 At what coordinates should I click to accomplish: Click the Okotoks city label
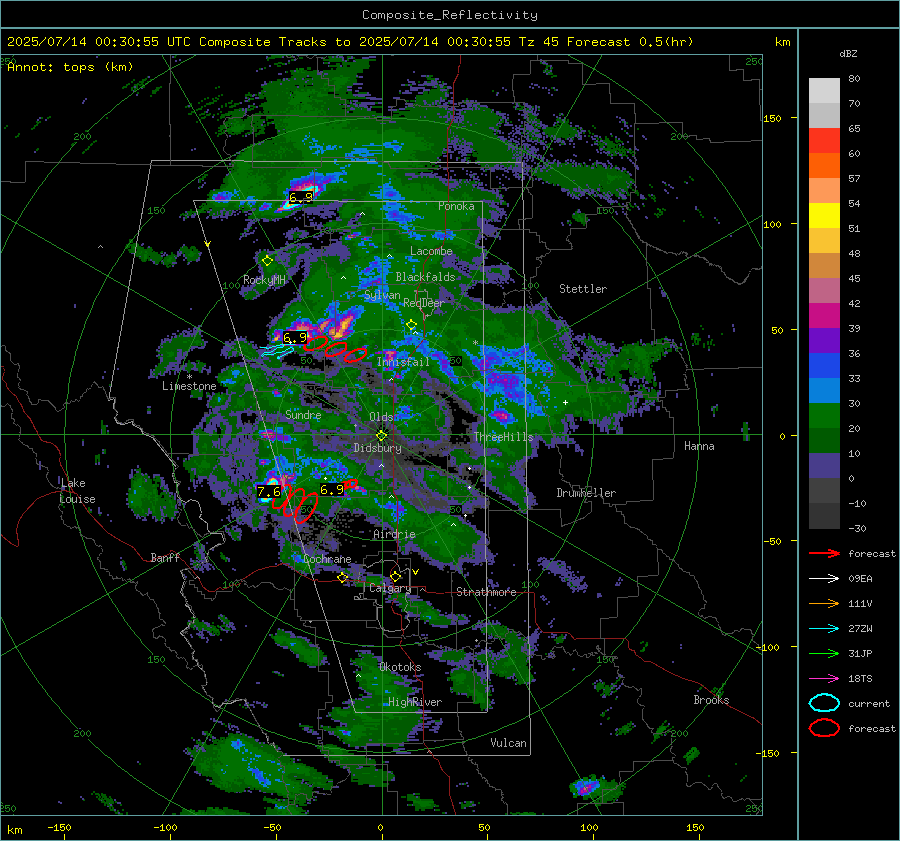[x=400, y=667]
